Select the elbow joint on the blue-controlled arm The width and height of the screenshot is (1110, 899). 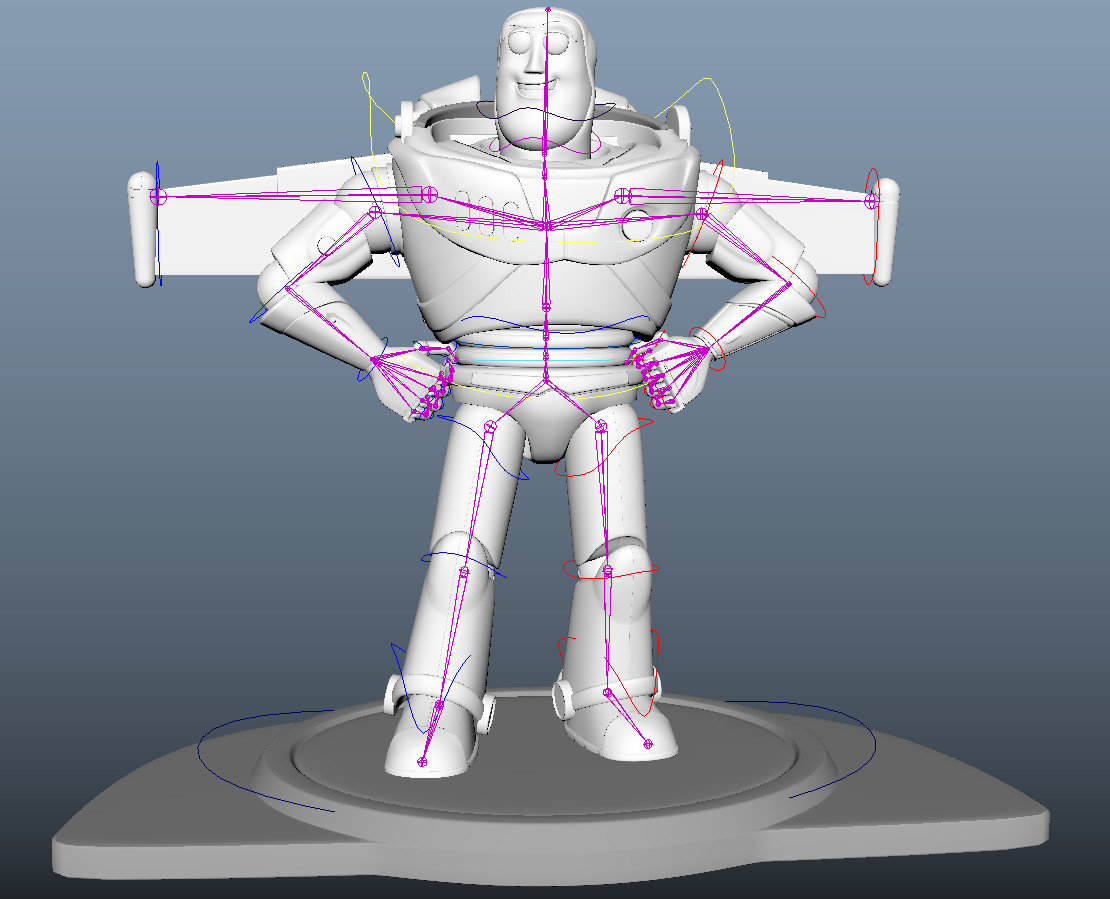pyautogui.click(x=287, y=288)
